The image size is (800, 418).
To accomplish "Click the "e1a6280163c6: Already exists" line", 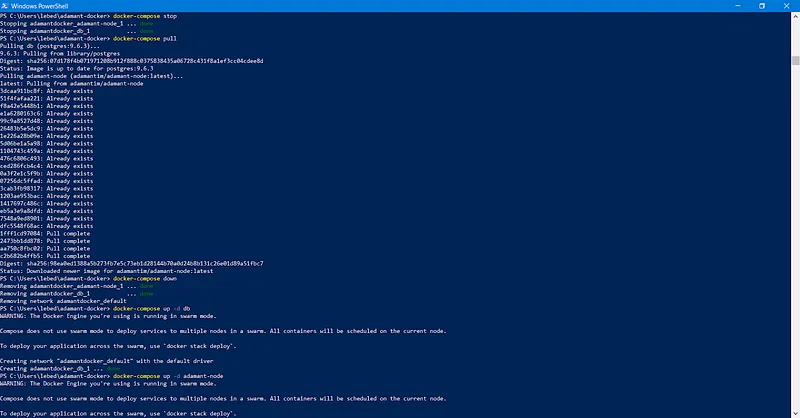I will pyautogui.click(x=46, y=113).
